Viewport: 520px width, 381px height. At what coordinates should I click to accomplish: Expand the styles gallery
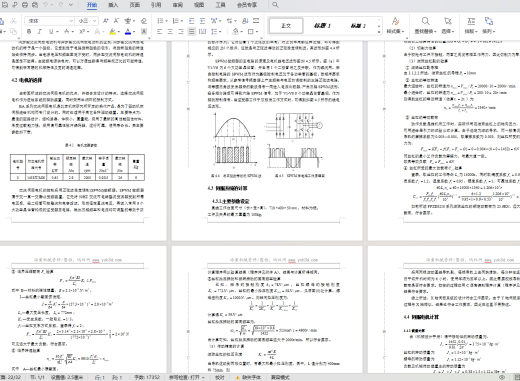pyautogui.click(x=379, y=32)
